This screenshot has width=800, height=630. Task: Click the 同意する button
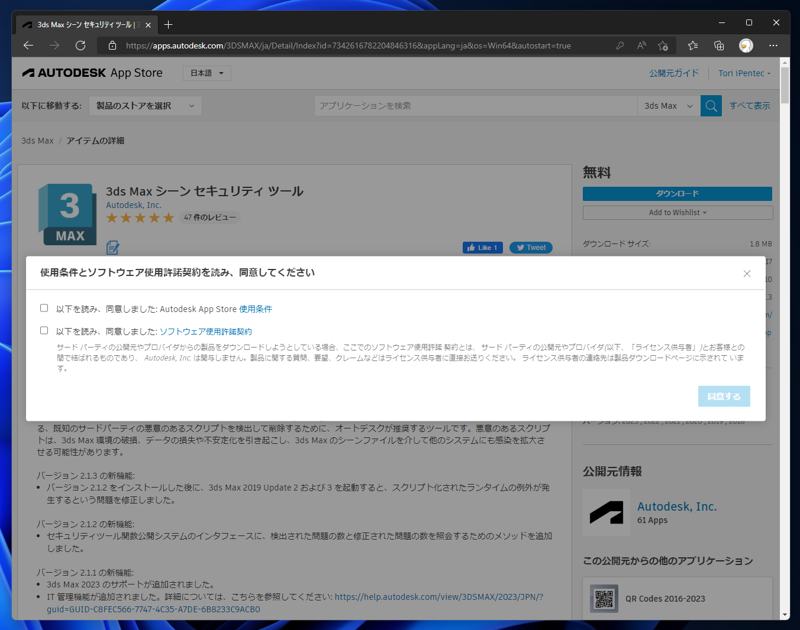(724, 396)
